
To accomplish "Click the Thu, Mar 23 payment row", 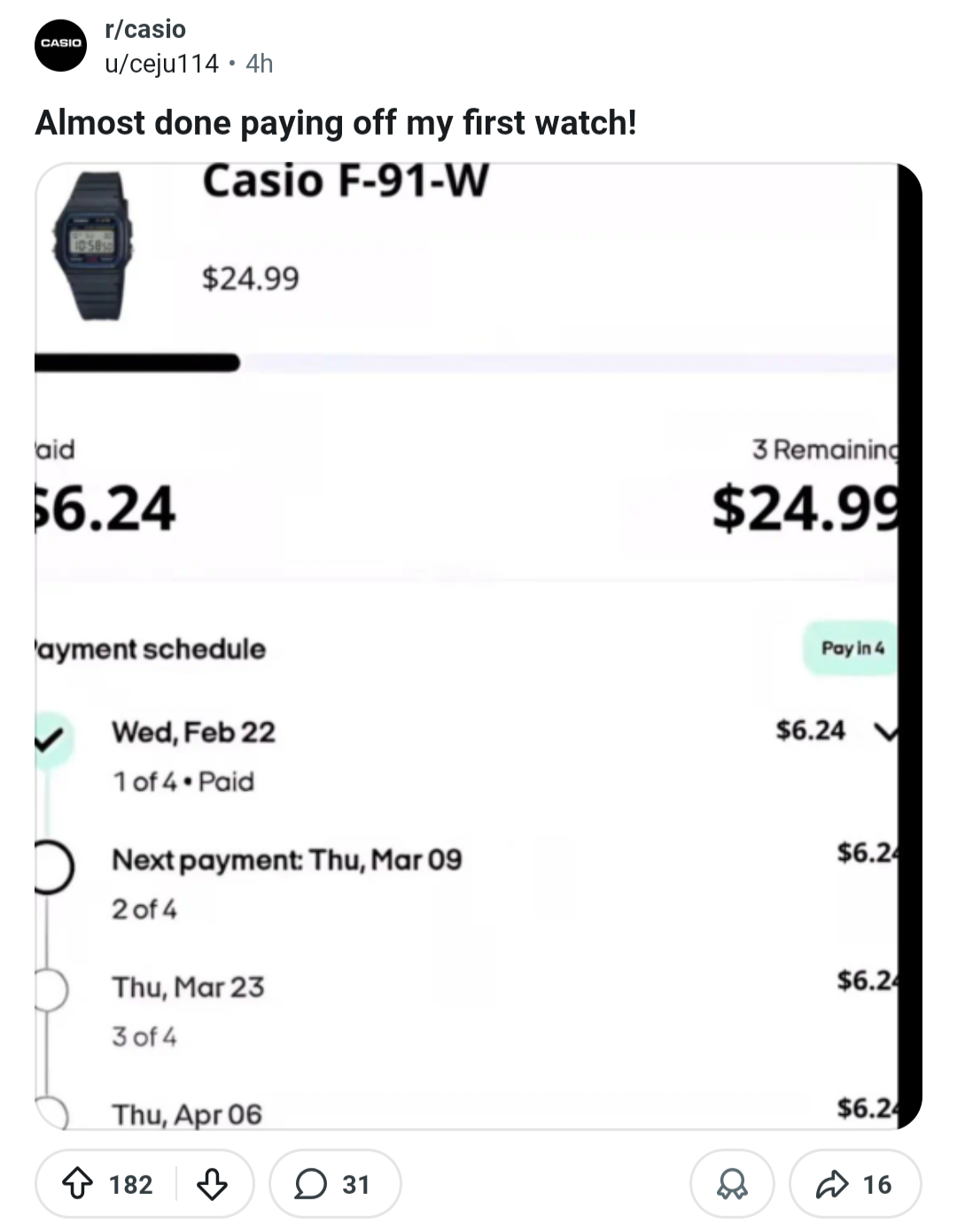I will (x=188, y=988).
